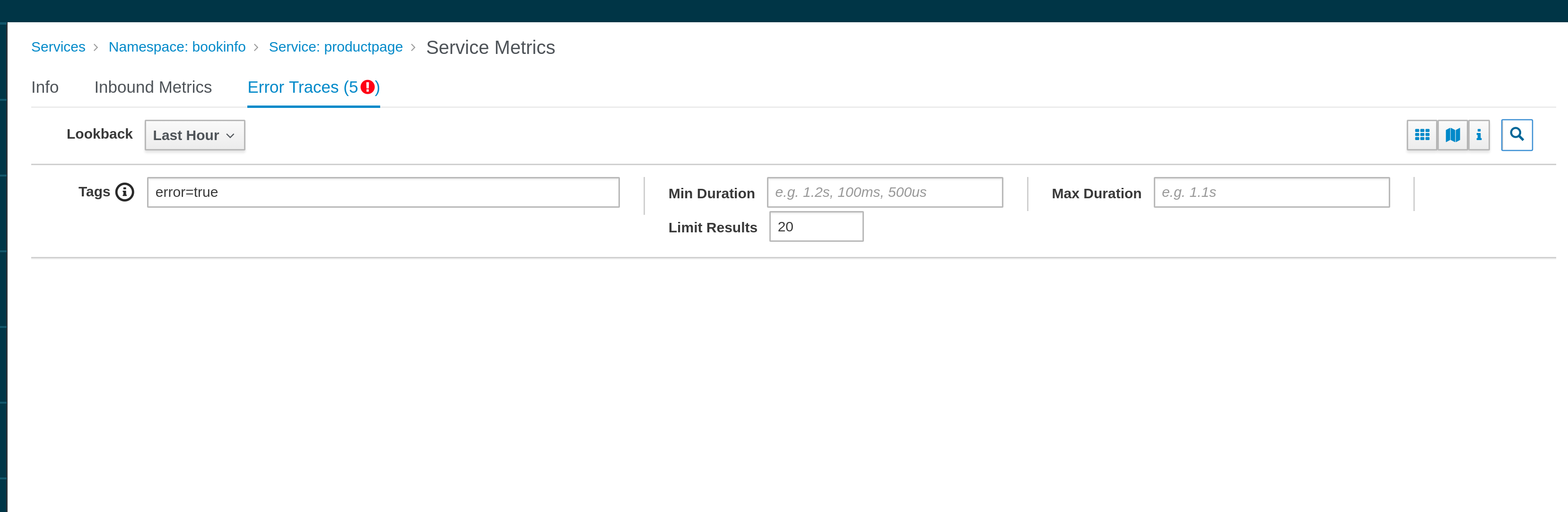Focus the Tags input with error=true
Screen dimensions: 1568x512
[x=383, y=193]
